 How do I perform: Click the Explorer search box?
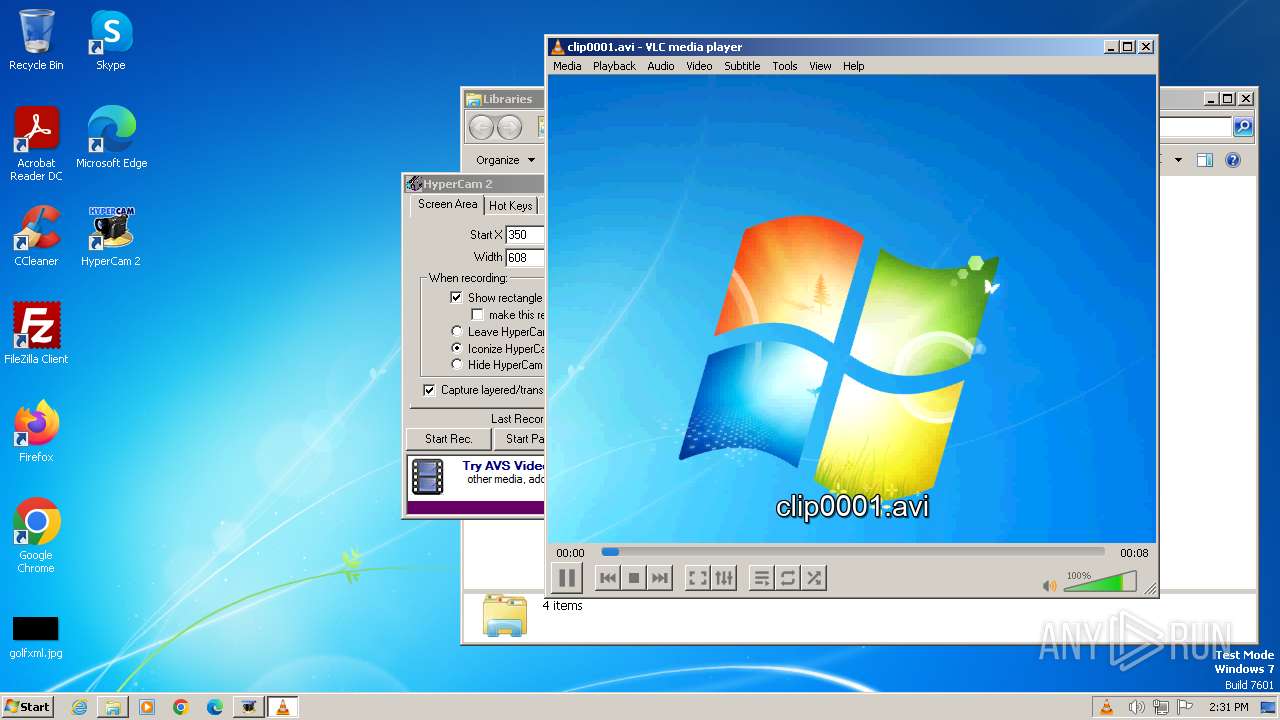1195,127
